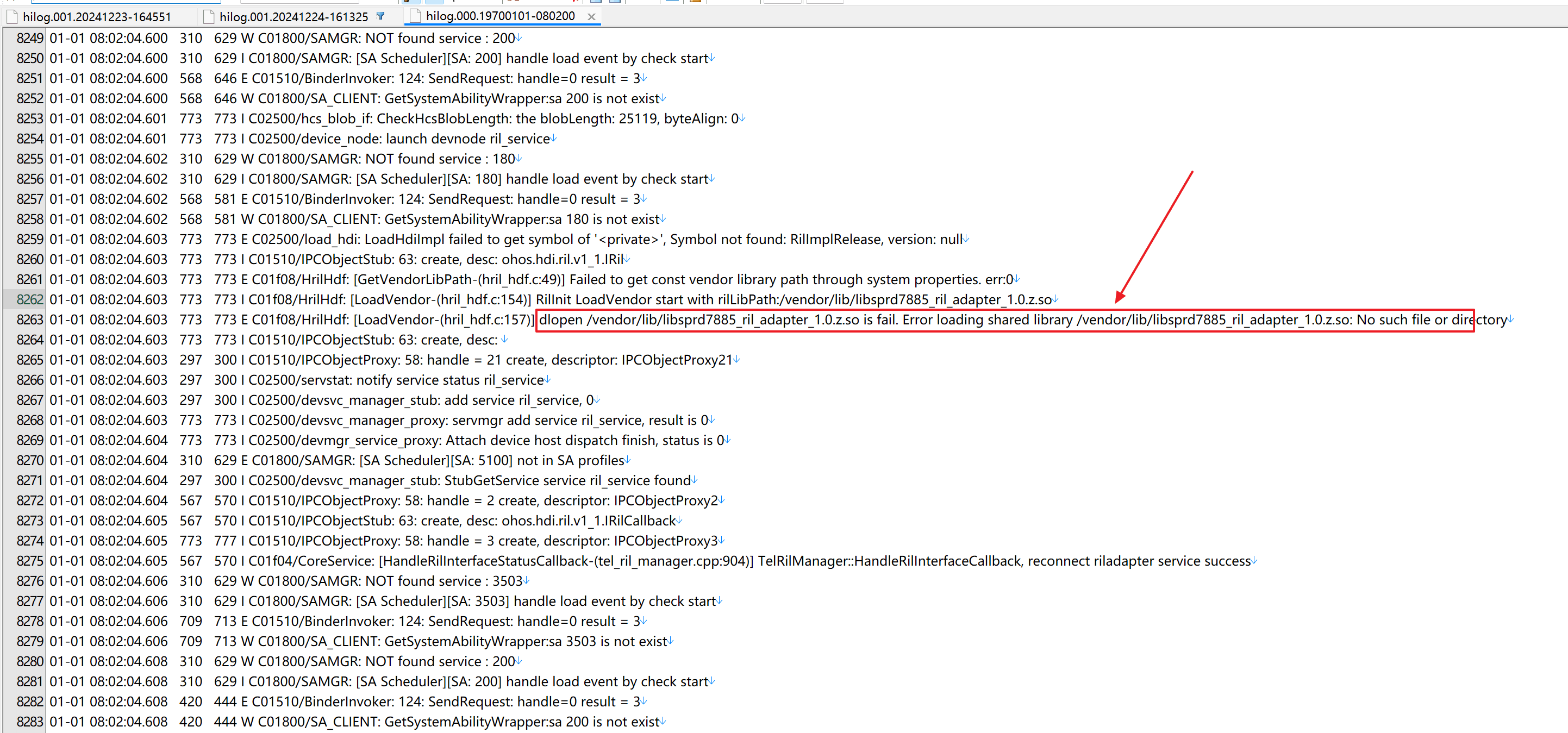Click 'add service ril_service, 0' on line 8267
Image resolution: width=1568 pixels, height=733 pixels.
[519, 400]
